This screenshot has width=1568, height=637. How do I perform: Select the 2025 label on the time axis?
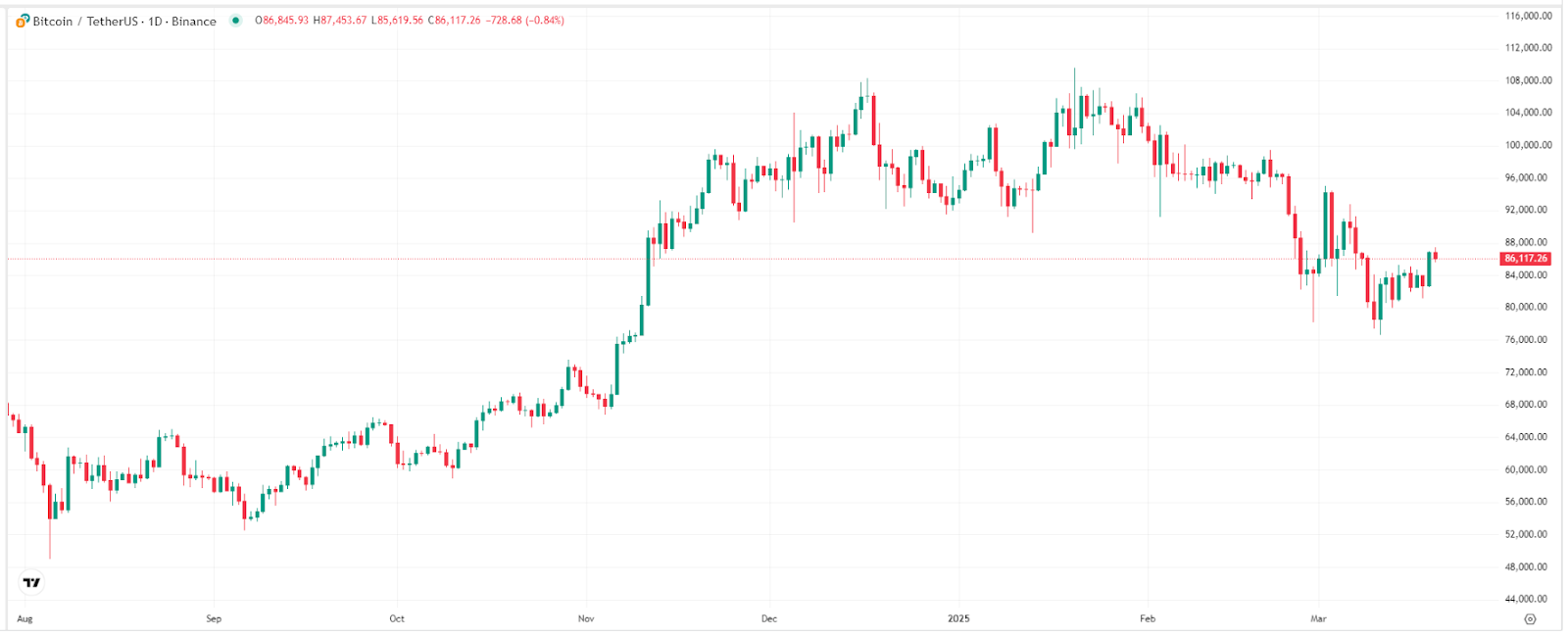click(x=957, y=618)
